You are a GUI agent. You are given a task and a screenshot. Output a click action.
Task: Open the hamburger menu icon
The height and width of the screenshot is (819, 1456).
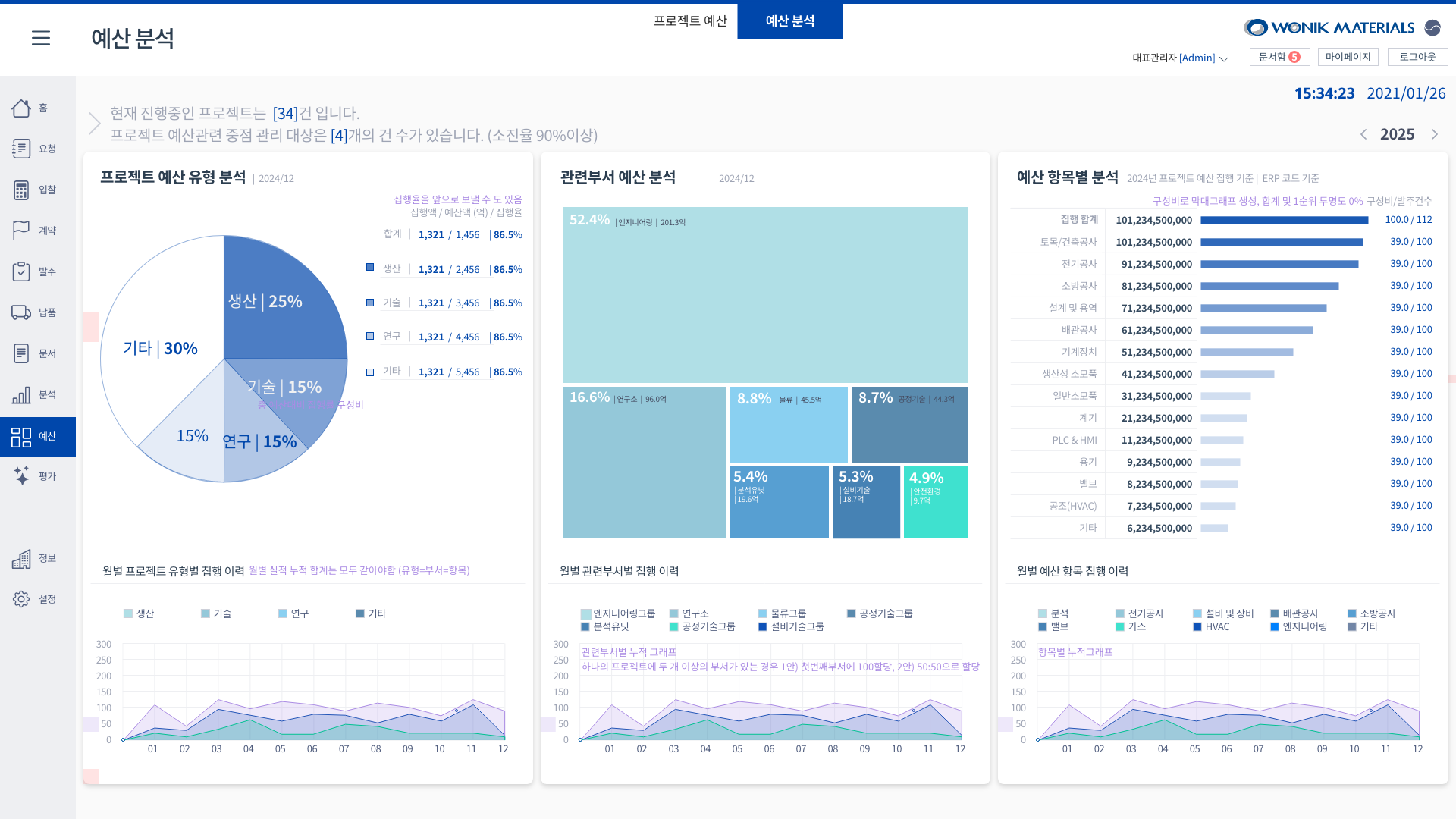(x=41, y=38)
